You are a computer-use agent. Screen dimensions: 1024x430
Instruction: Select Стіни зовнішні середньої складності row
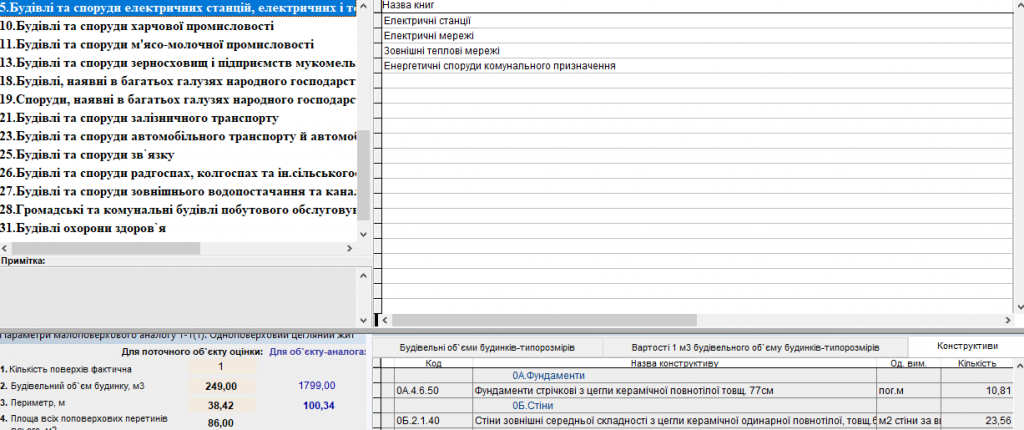(x=675, y=420)
